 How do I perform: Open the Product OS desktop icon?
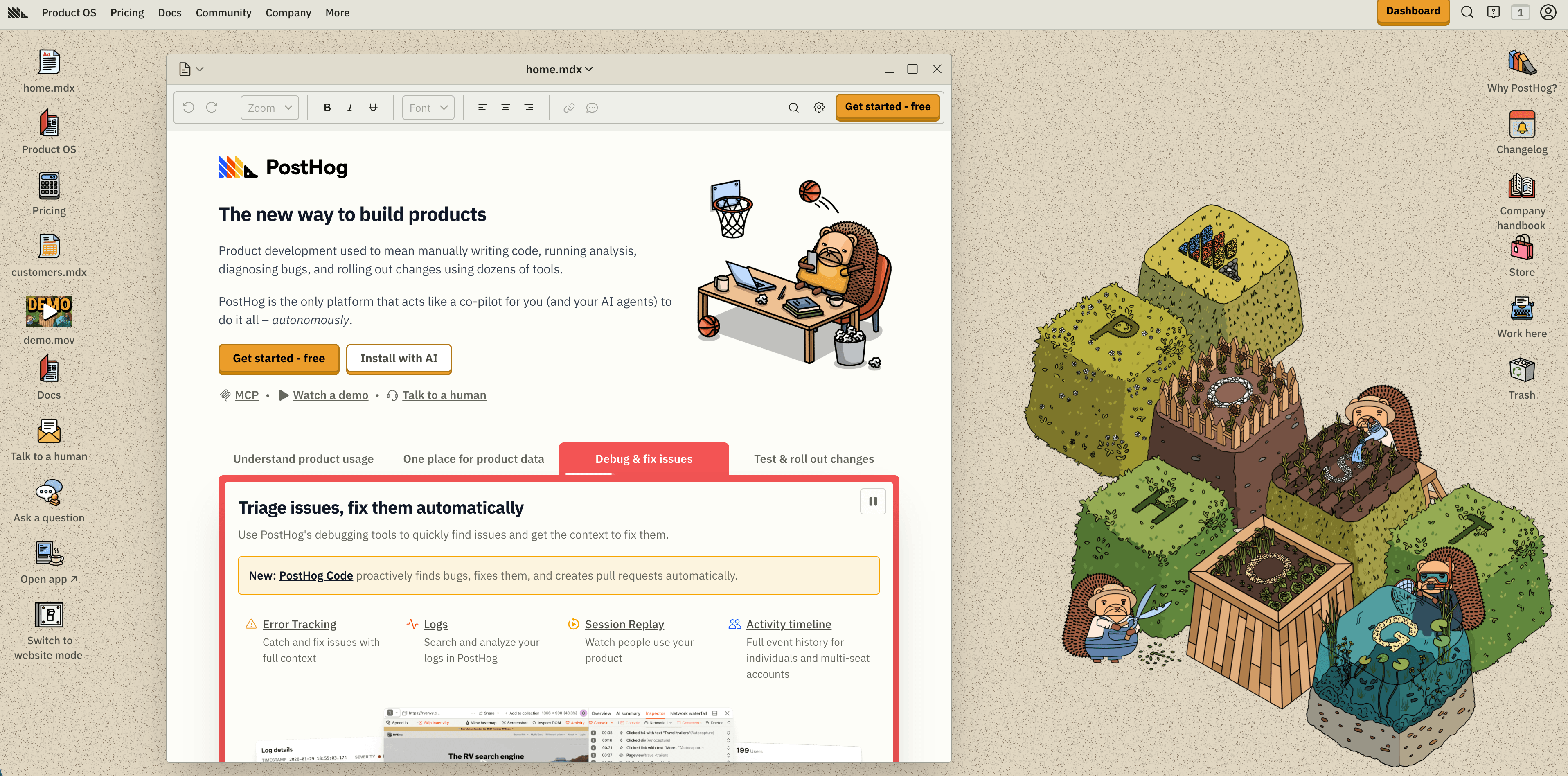pos(49,124)
